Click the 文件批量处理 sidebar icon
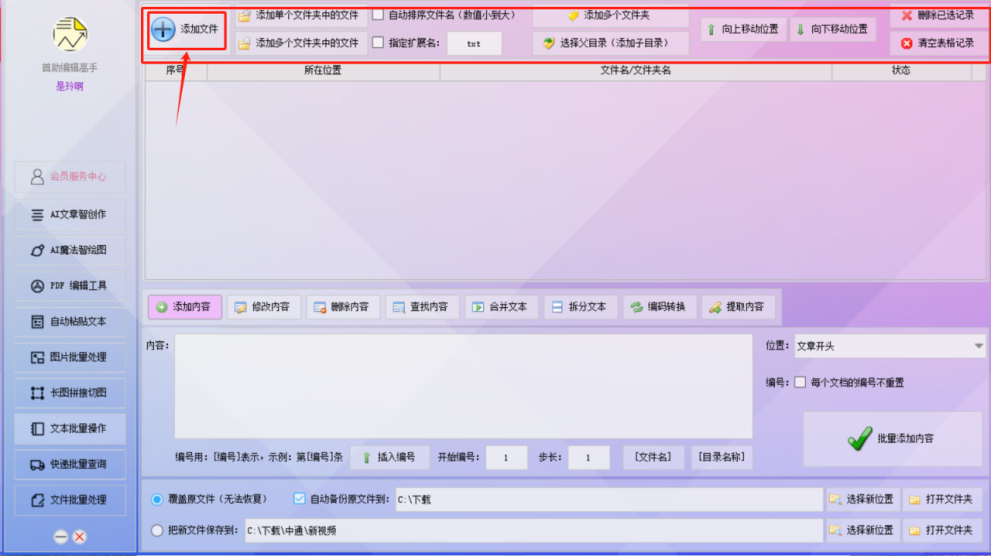The image size is (992, 557). coord(37,500)
